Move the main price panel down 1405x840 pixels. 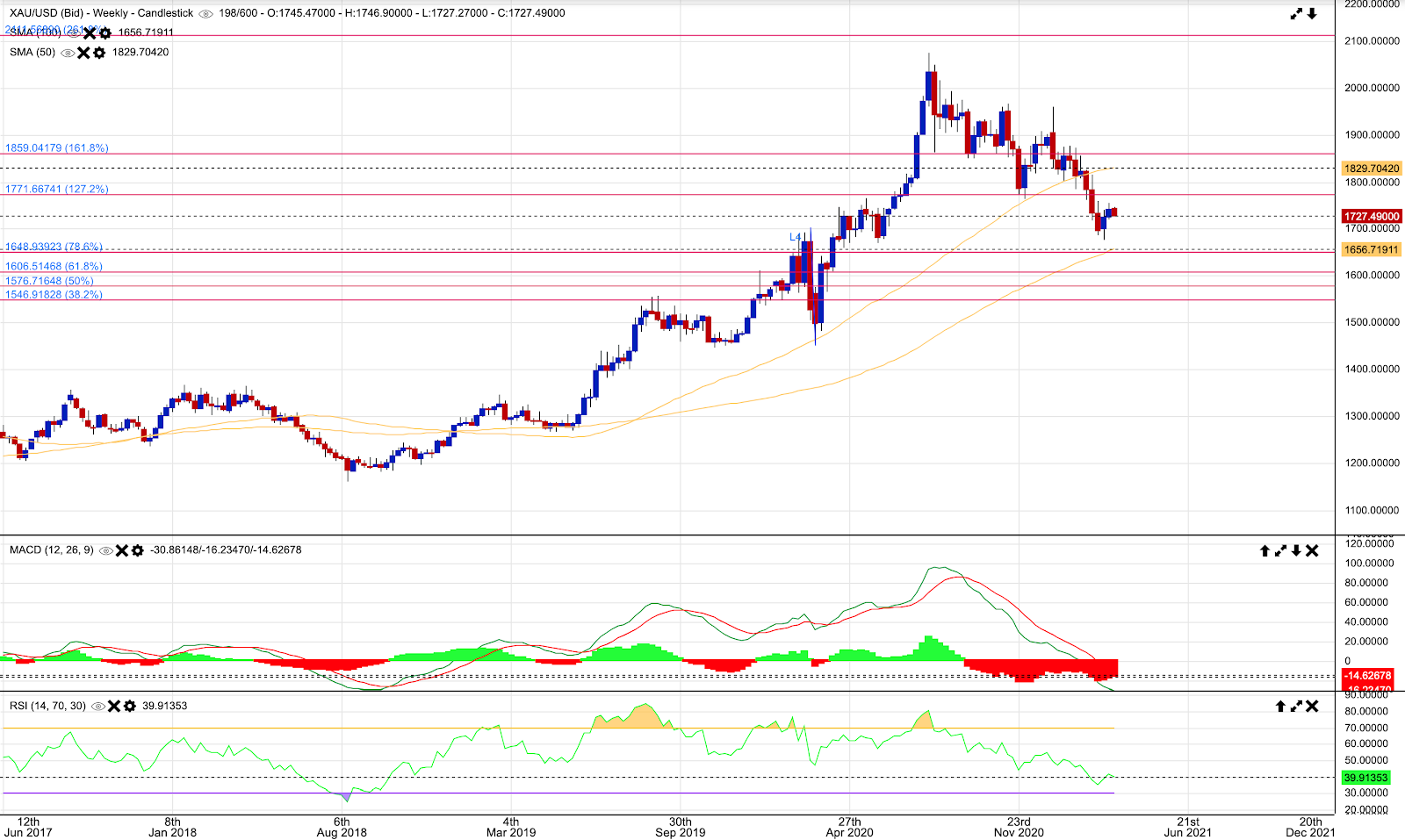pyautogui.click(x=1312, y=13)
